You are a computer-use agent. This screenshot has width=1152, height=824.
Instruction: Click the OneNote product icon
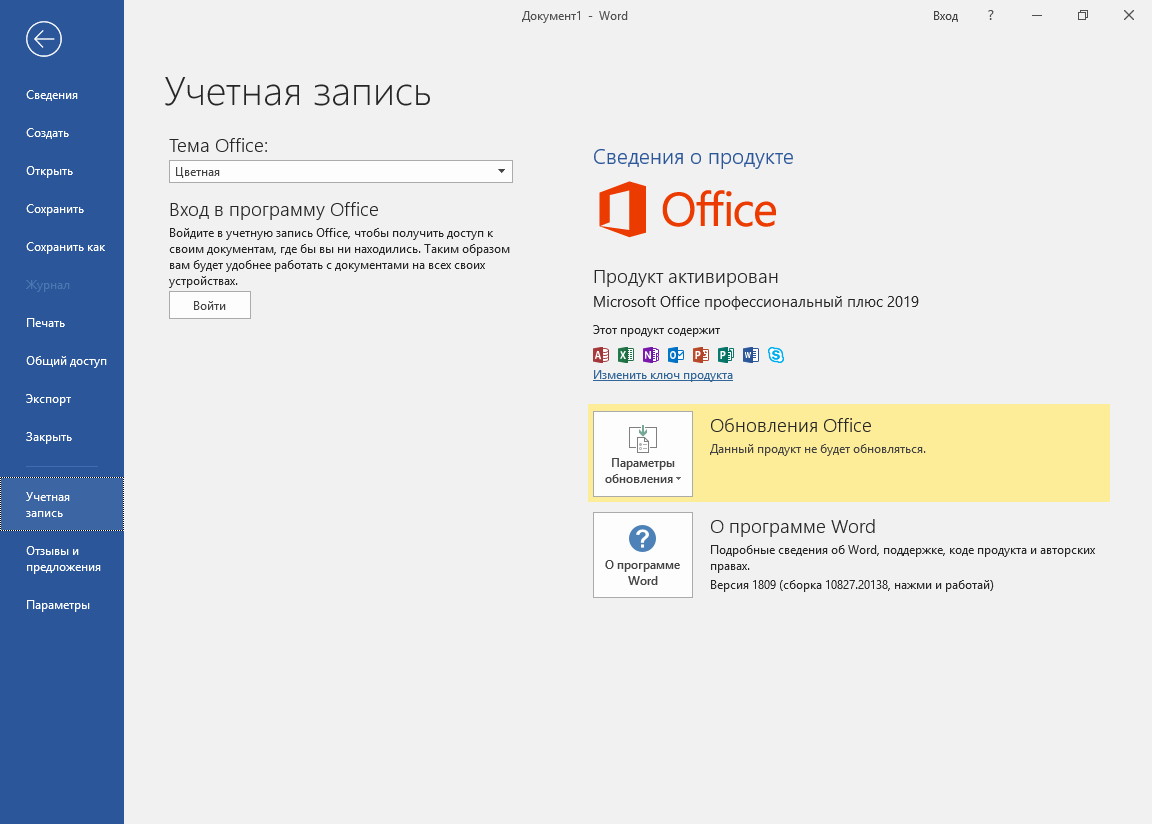tap(651, 355)
